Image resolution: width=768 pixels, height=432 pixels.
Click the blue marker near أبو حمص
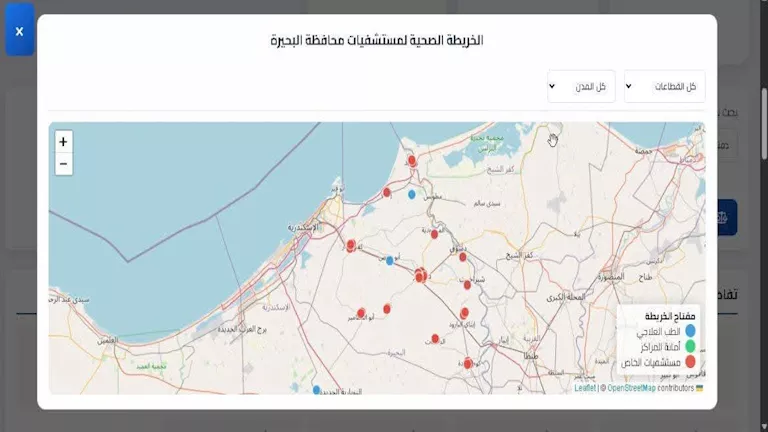[390, 260]
